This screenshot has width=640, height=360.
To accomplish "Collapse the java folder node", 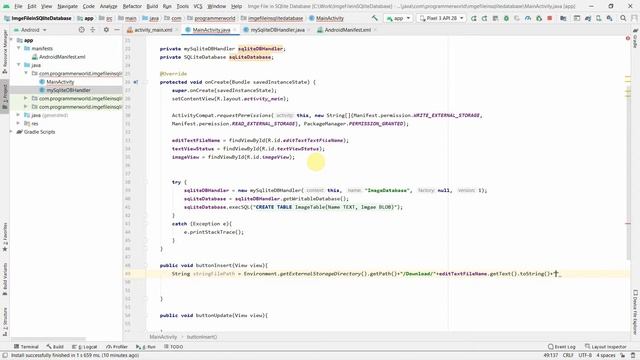I will pos(18,65).
